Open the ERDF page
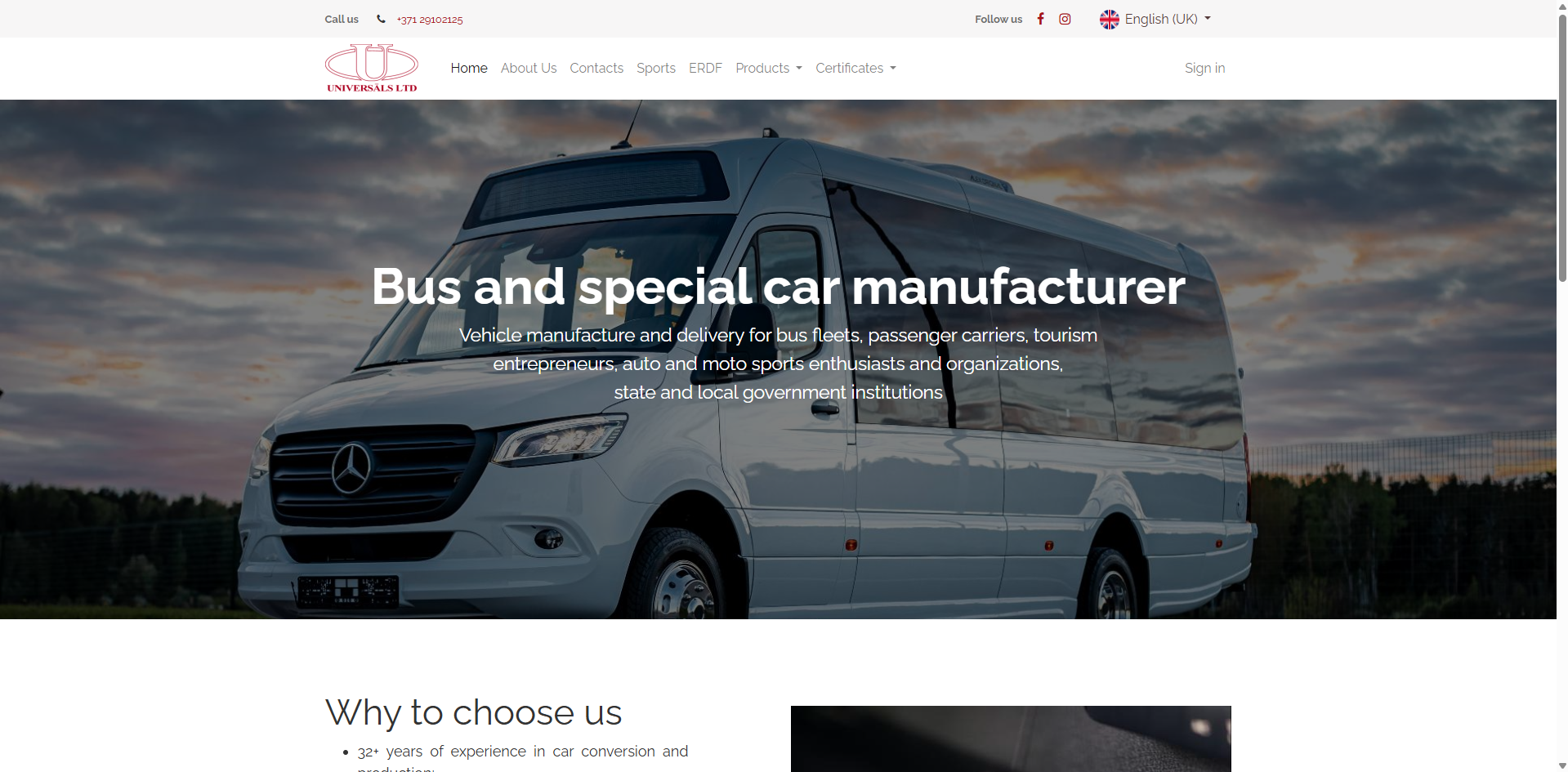Screen dimensions: 1568x772 705,68
